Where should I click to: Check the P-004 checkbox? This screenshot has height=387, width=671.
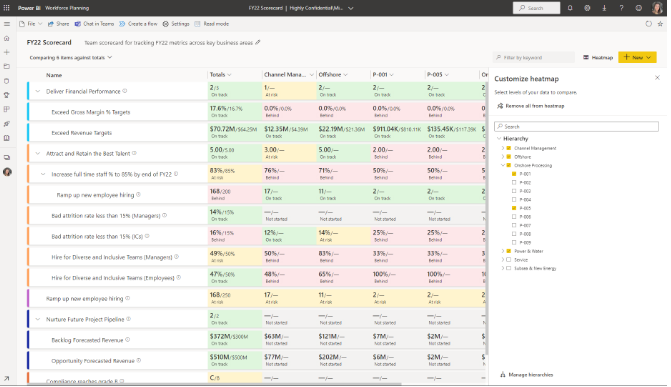pos(514,199)
